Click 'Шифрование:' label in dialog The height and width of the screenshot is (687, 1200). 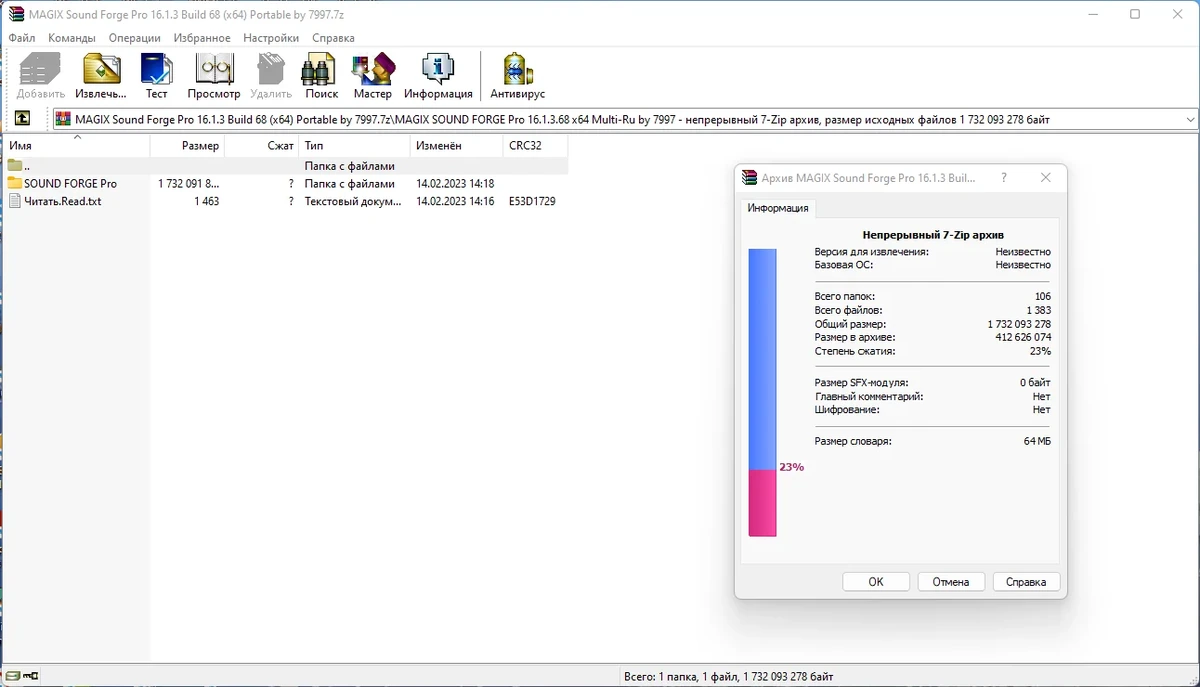(847, 410)
